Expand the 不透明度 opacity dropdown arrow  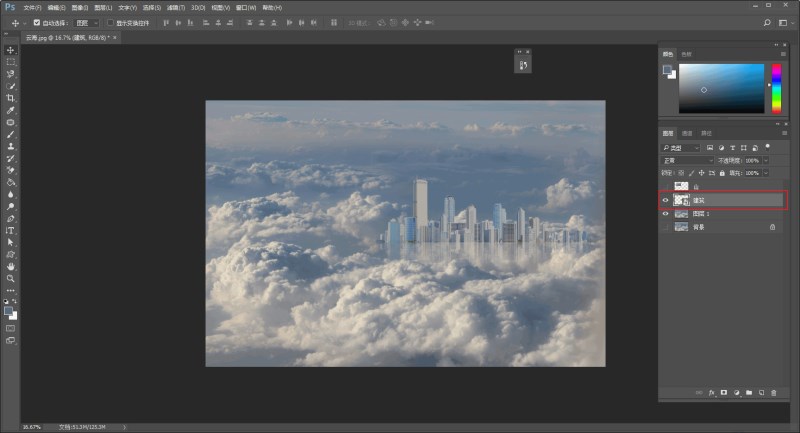[x=766, y=160]
